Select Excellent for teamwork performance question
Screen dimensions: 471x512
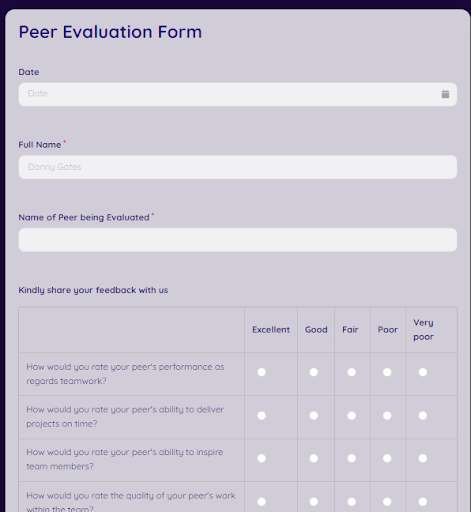[262, 372]
